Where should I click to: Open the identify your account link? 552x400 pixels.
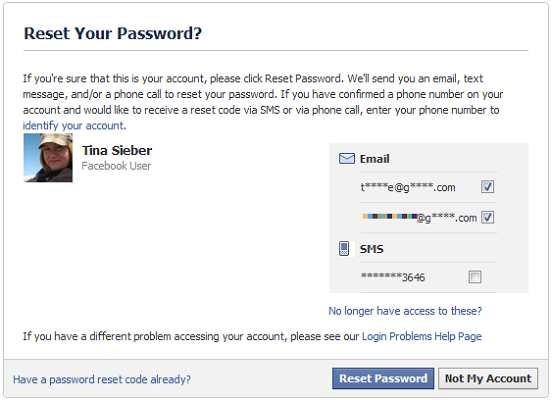click(74, 126)
